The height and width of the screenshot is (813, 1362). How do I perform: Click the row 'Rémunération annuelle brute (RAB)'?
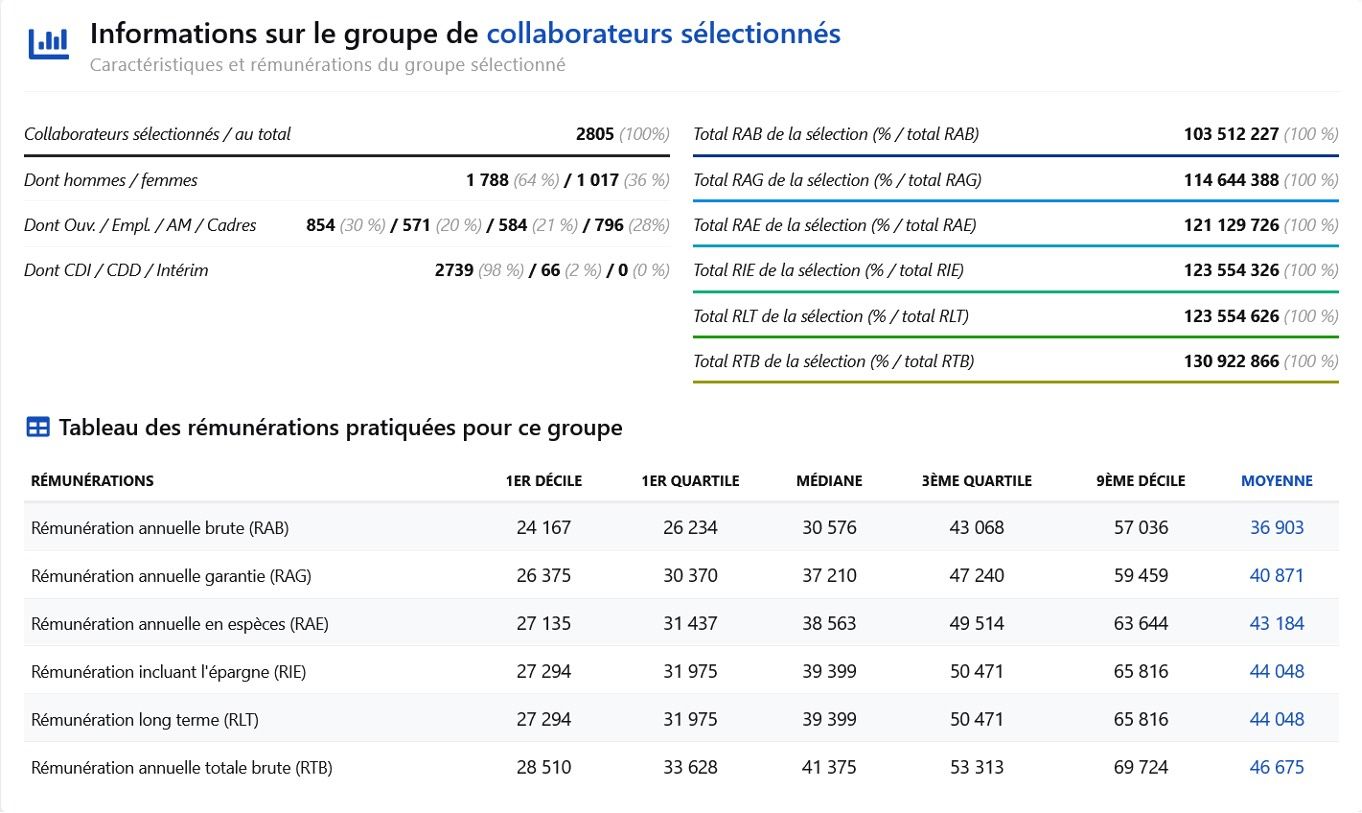coord(681,527)
